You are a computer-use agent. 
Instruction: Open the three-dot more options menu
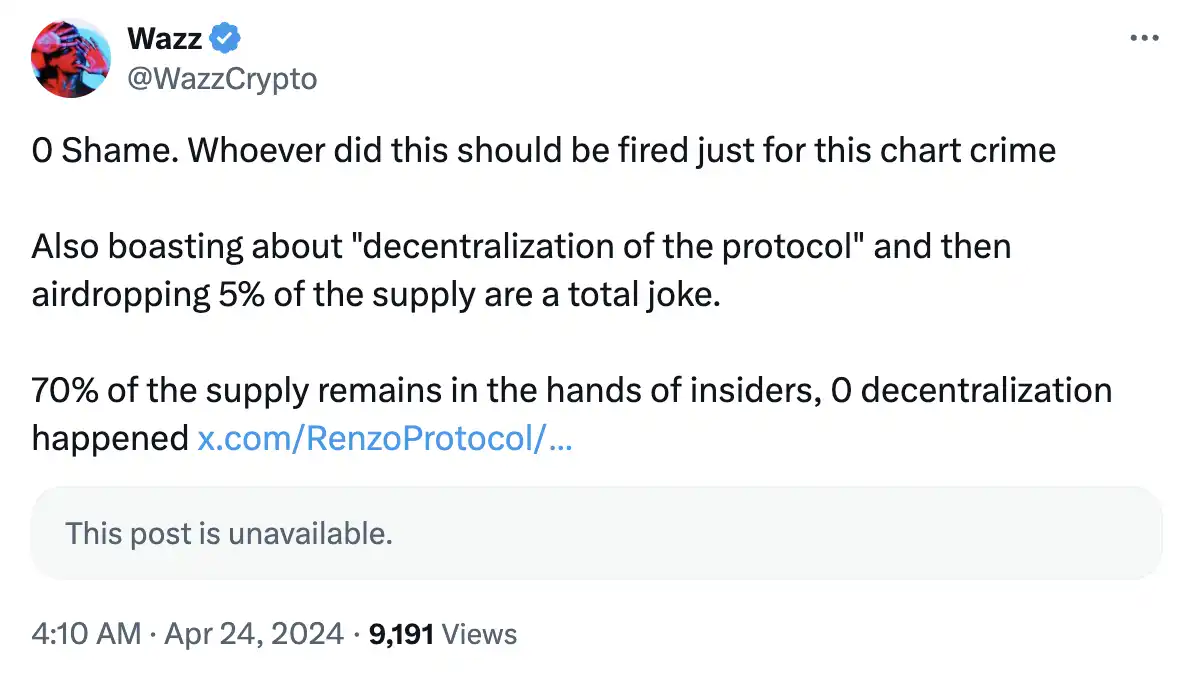(x=1143, y=39)
